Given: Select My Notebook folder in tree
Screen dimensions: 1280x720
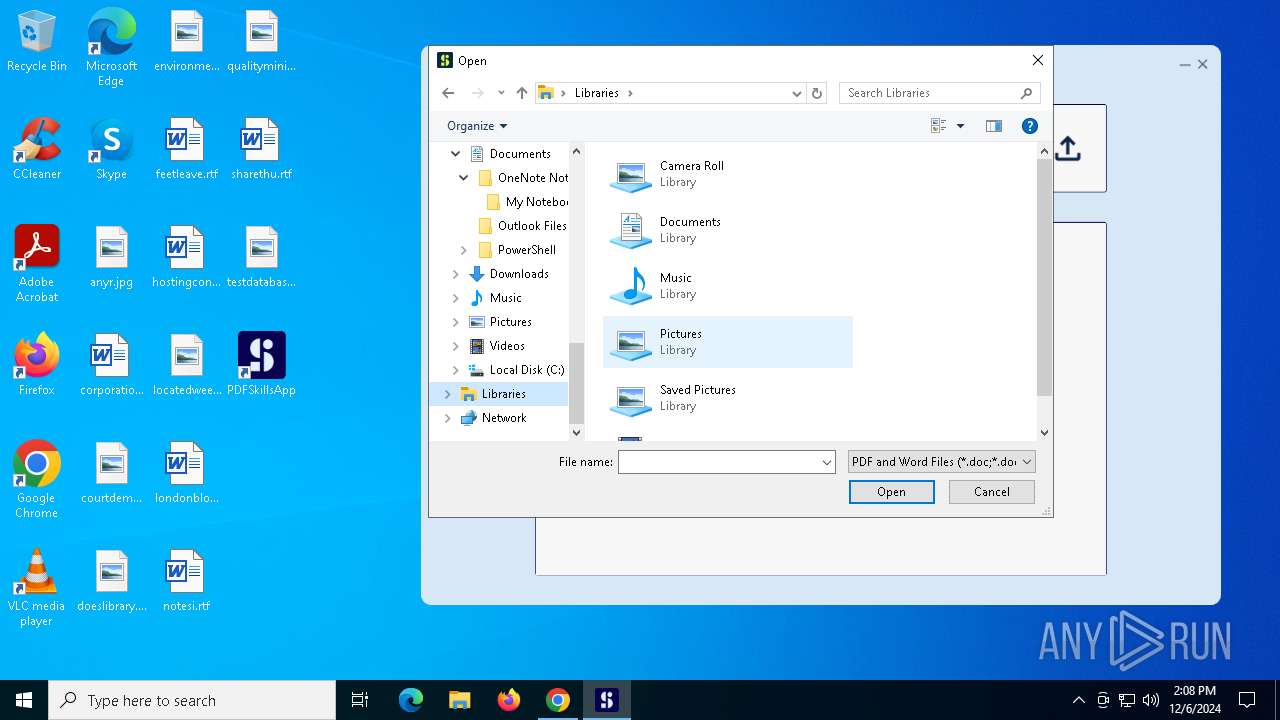Looking at the screenshot, I should click(x=527, y=202).
